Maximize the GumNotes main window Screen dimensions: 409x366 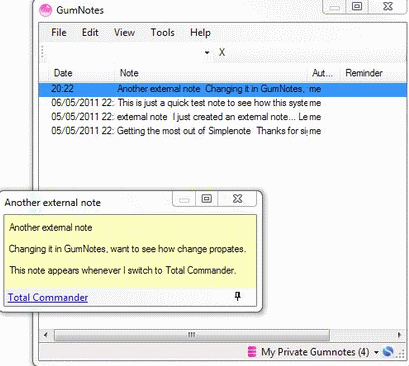click(357, 6)
